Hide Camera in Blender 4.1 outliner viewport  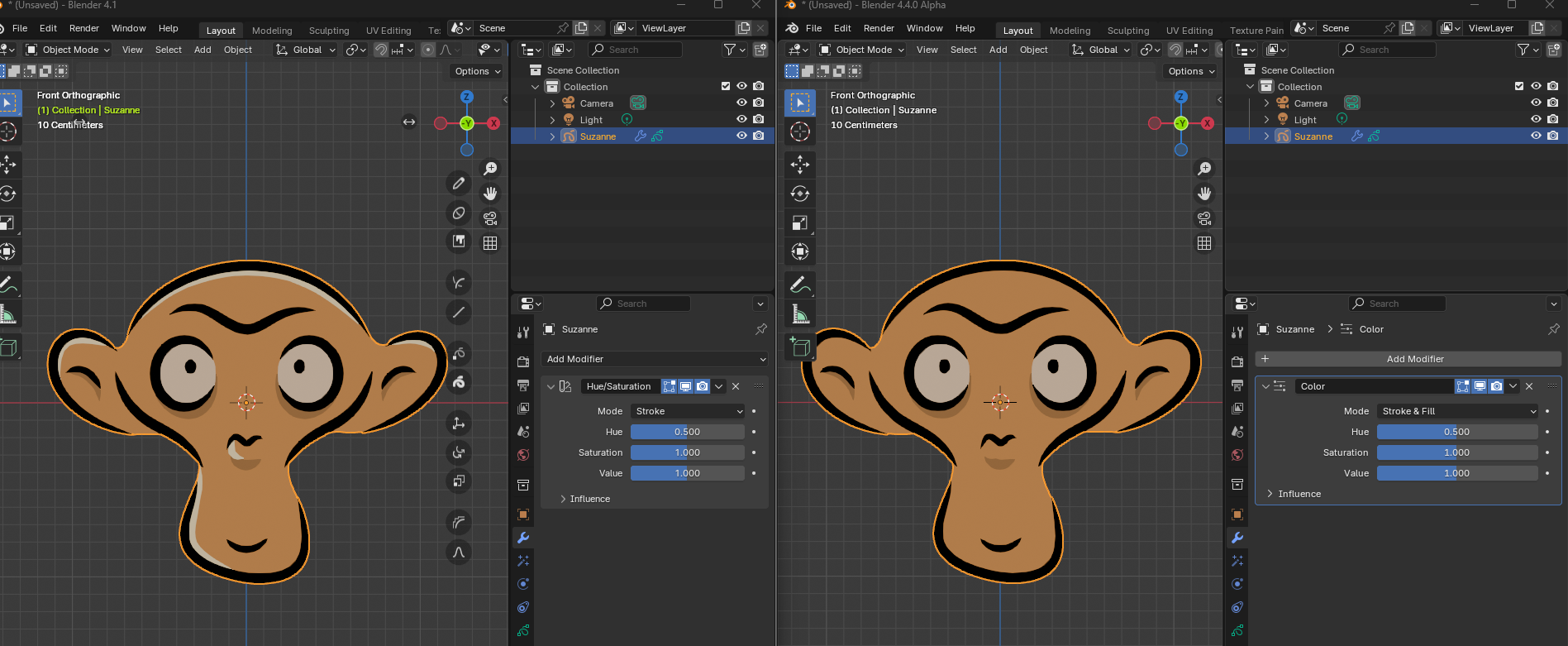point(741,103)
